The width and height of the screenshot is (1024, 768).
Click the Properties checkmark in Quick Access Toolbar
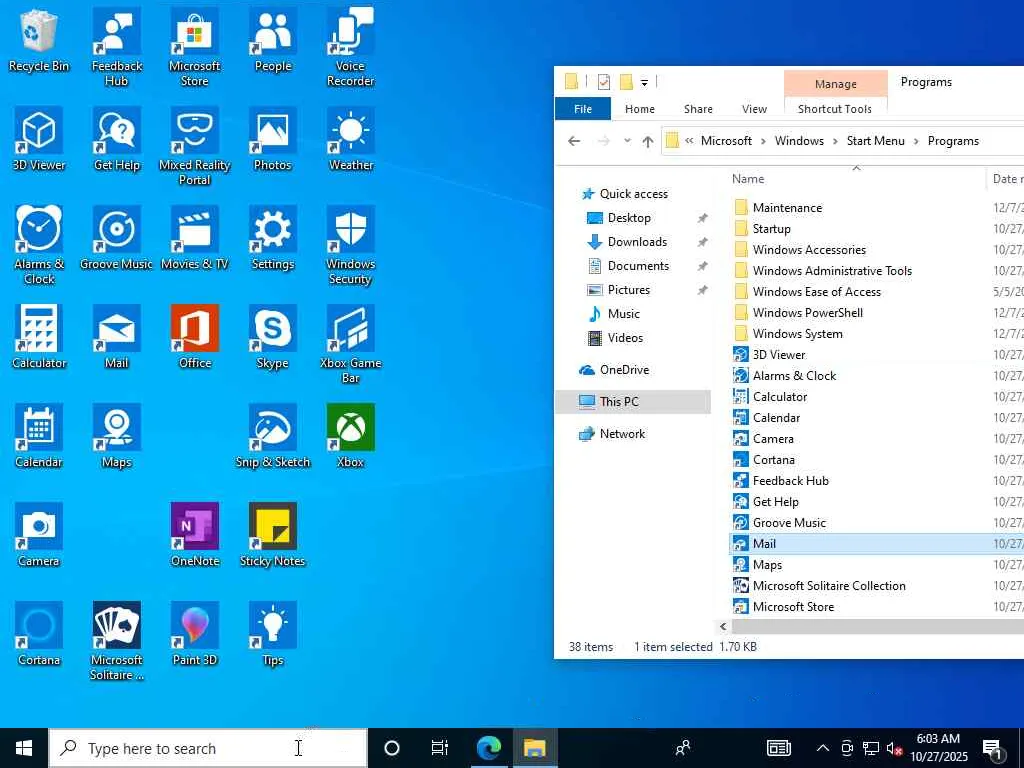pos(603,82)
